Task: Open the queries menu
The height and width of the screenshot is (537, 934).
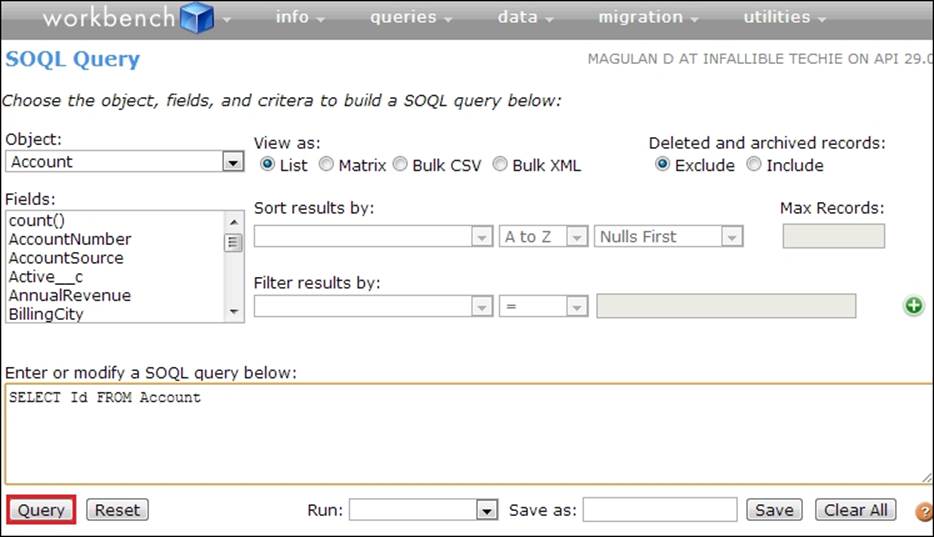Action: [x=411, y=18]
